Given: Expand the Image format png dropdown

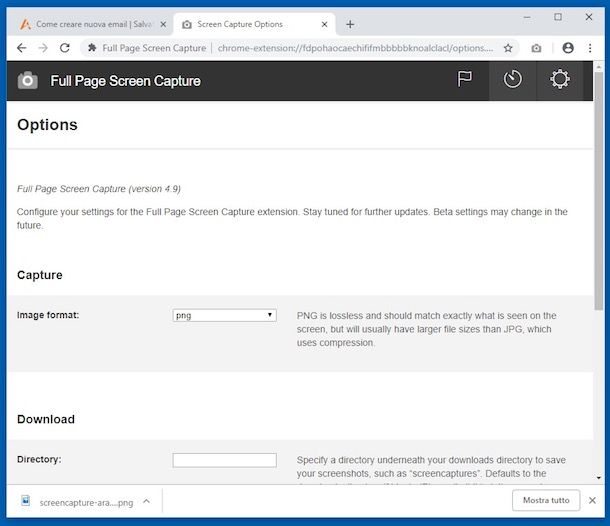Looking at the screenshot, I should click(x=224, y=315).
